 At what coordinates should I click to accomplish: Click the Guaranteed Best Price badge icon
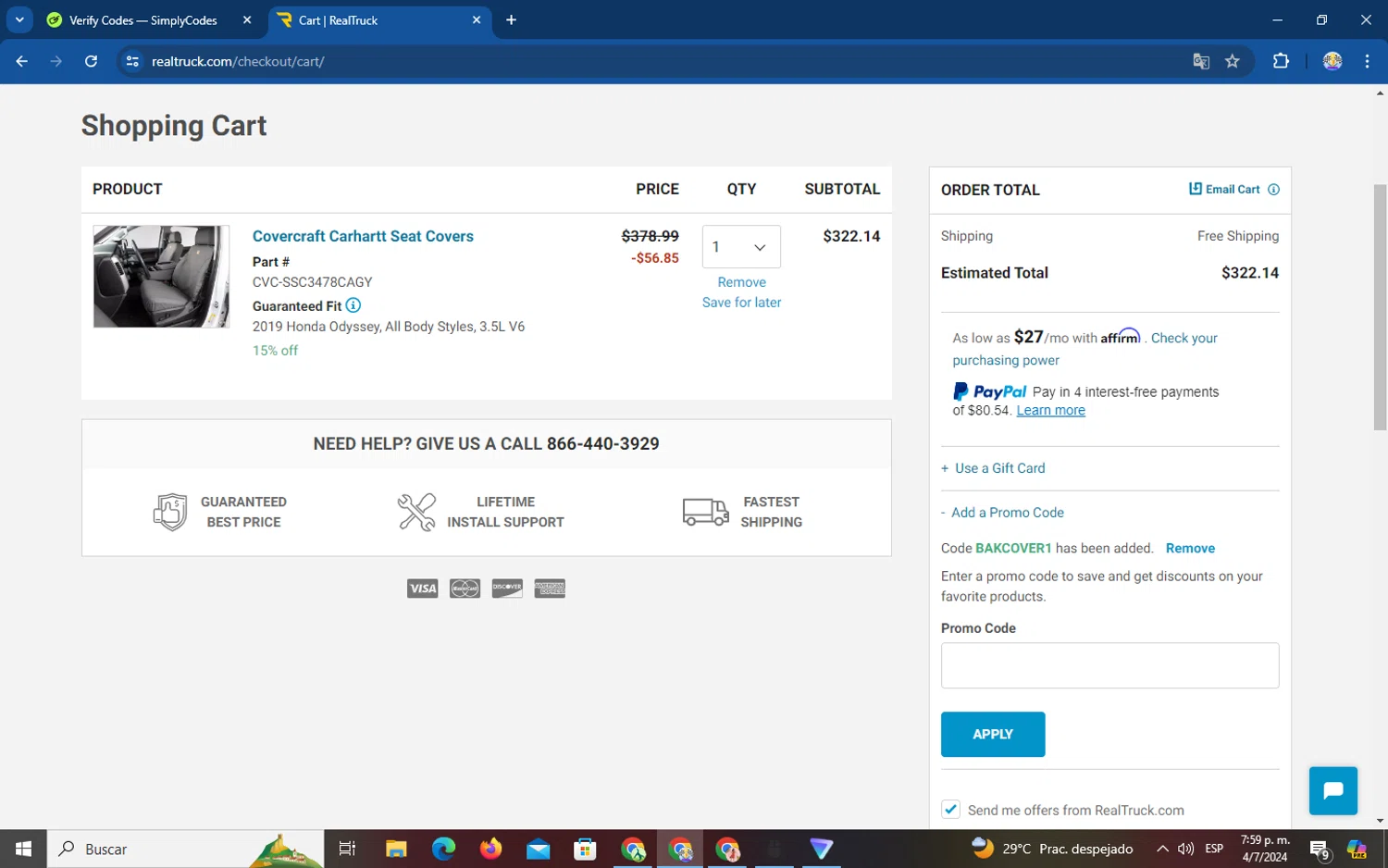click(x=169, y=512)
